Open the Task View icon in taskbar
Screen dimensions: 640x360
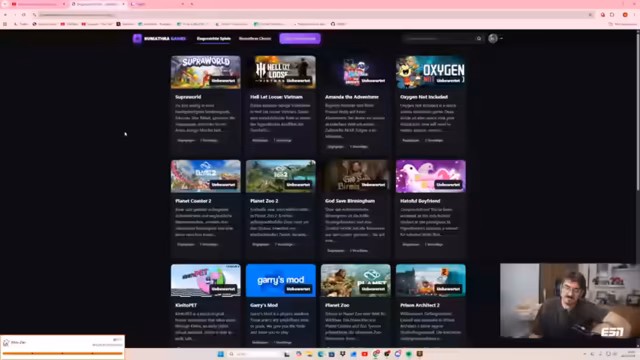pyautogui.click(x=287, y=354)
